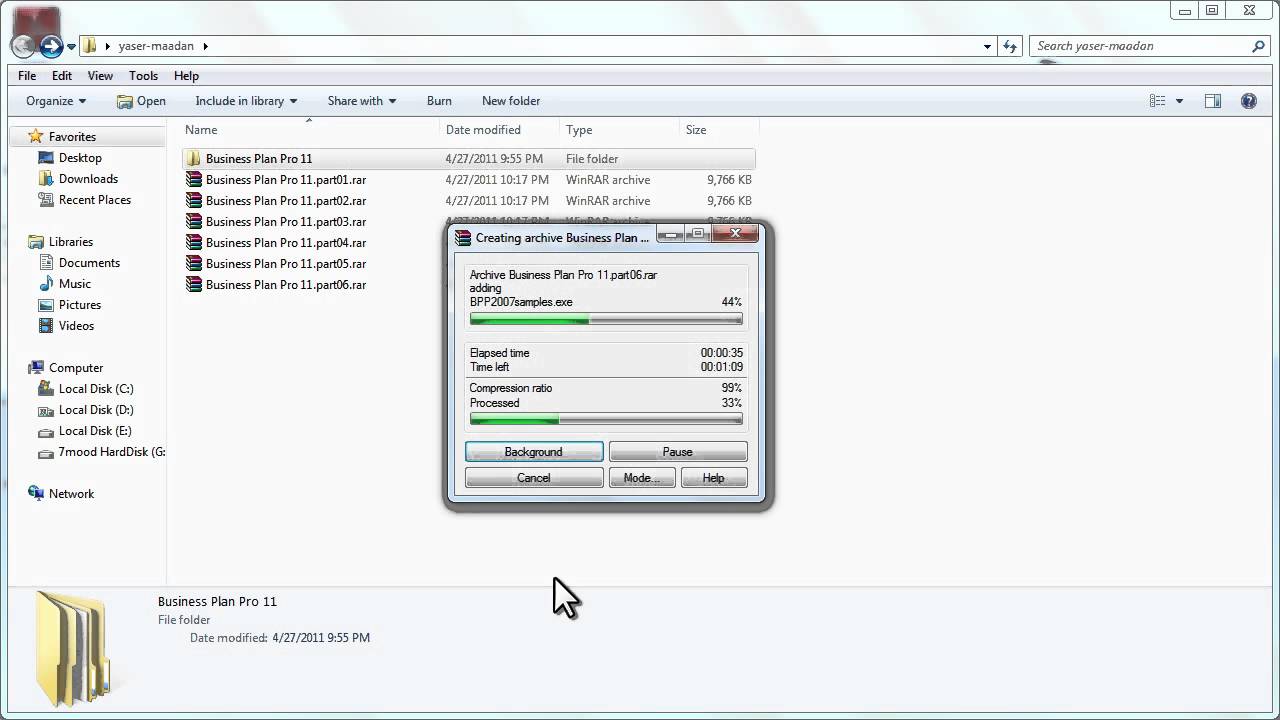
Task: Open the Videos library
Action: coord(76,326)
